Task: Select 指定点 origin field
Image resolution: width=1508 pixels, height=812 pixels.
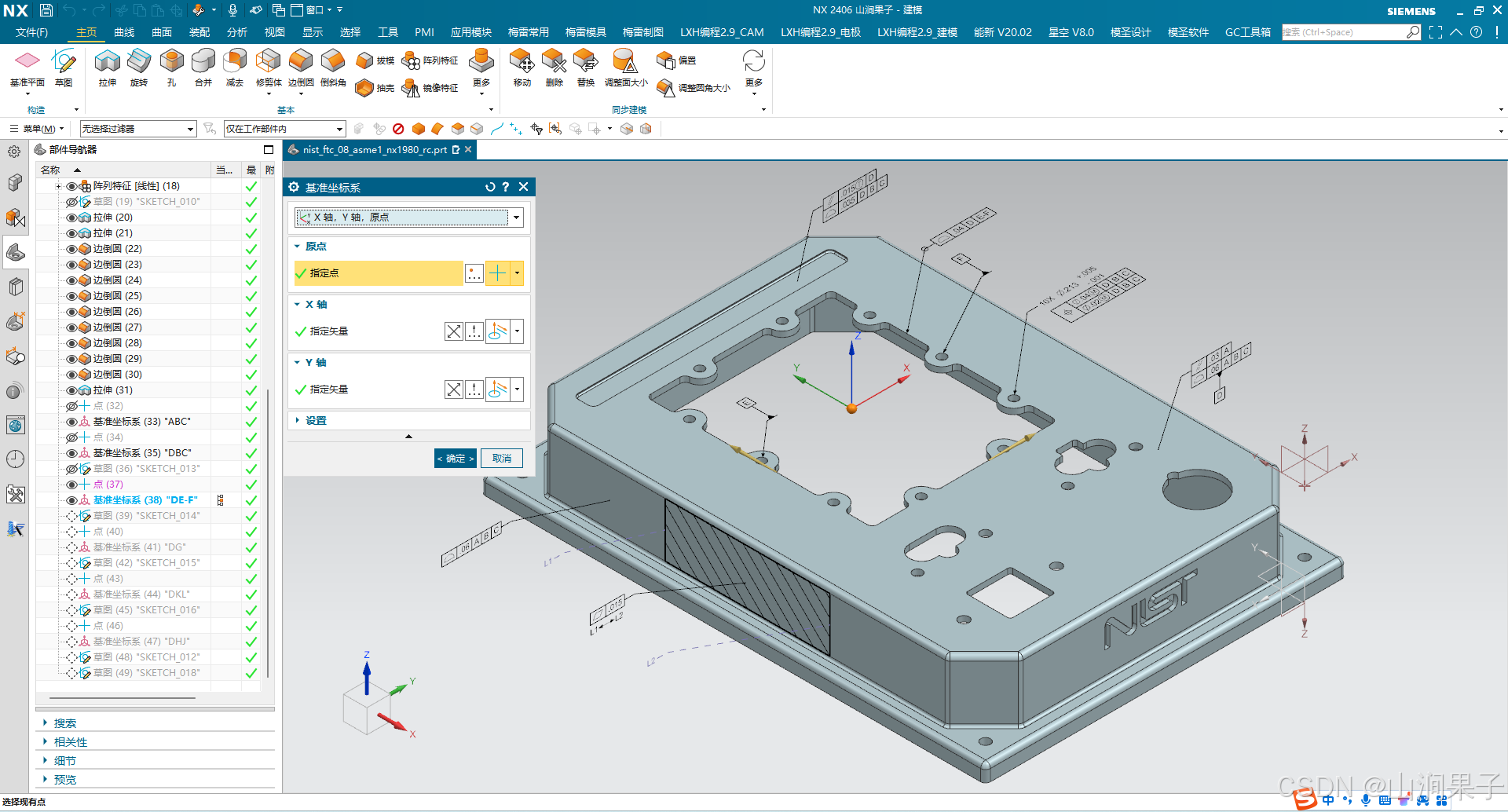Action: coord(378,273)
